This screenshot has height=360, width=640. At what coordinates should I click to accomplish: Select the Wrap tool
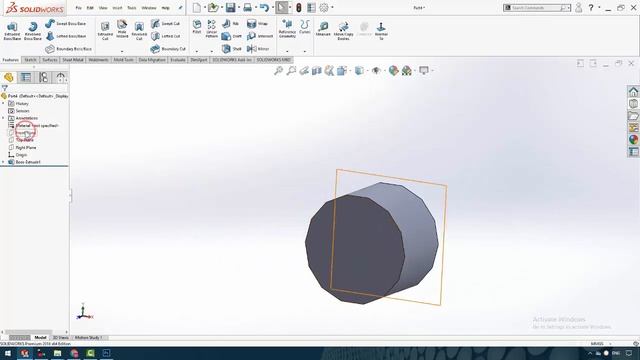[x=258, y=24]
